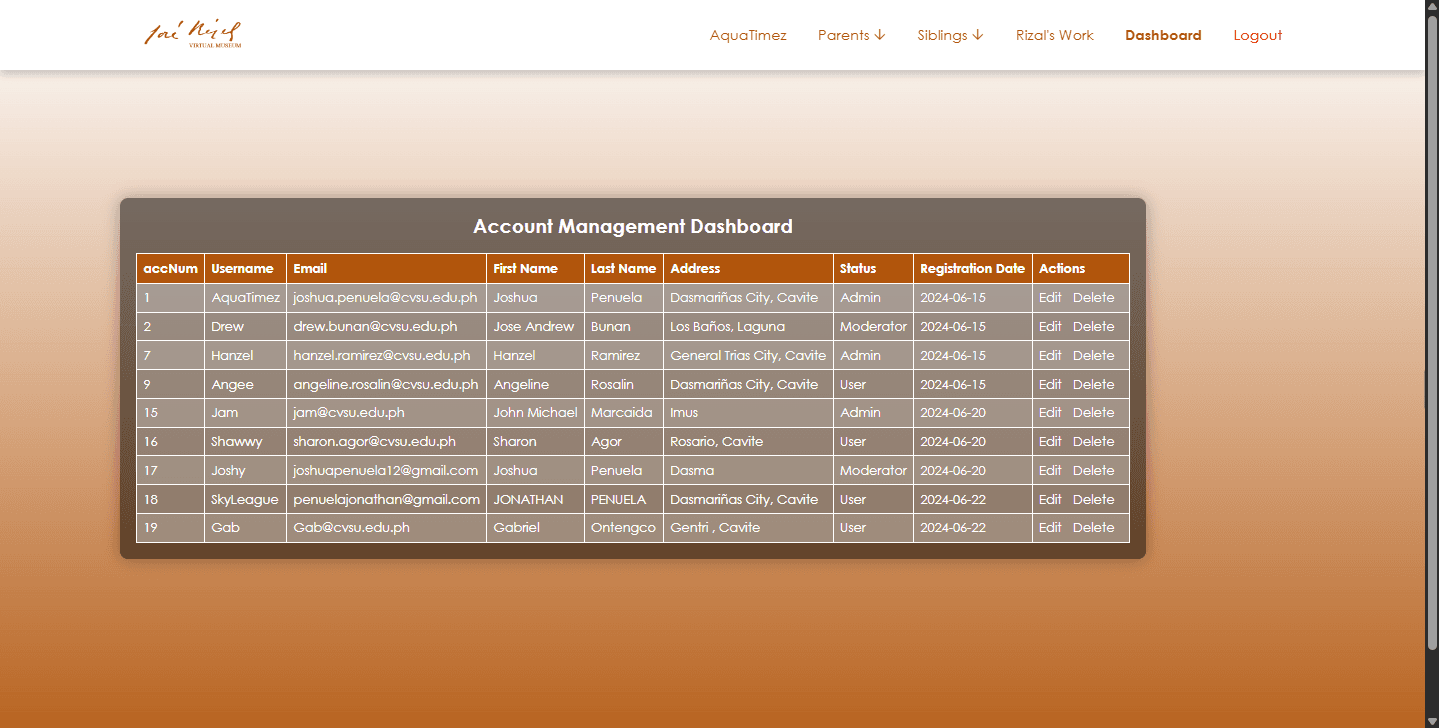Edit the Angee account

(1050, 384)
